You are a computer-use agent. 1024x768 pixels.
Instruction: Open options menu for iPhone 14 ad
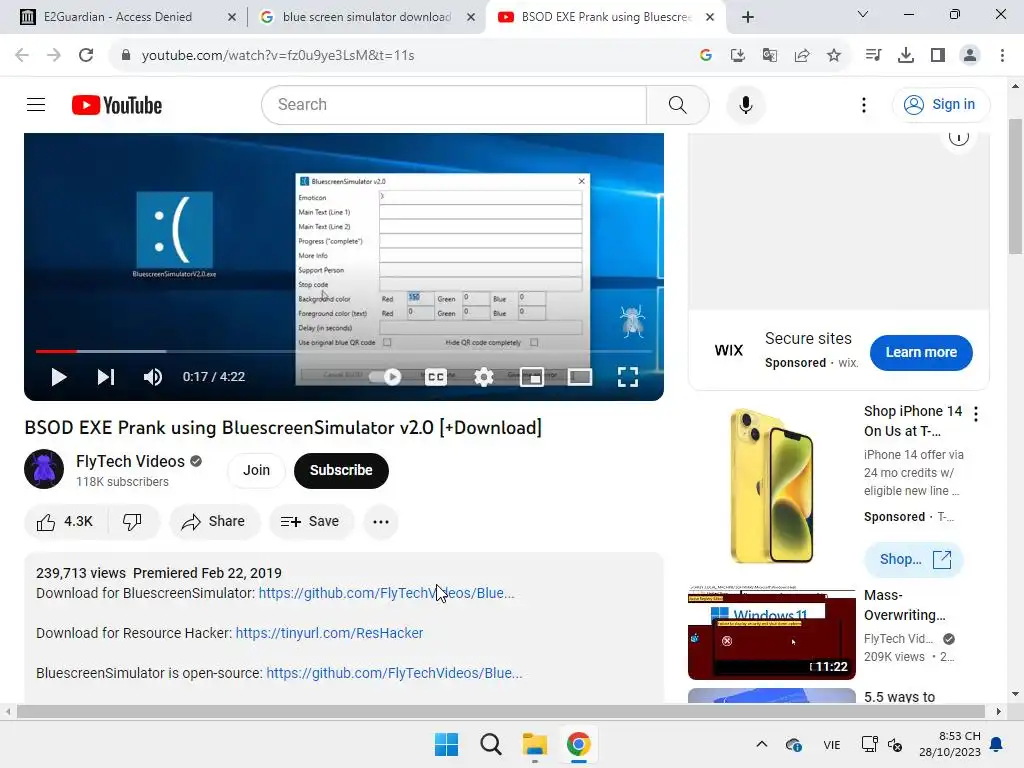pos(976,413)
